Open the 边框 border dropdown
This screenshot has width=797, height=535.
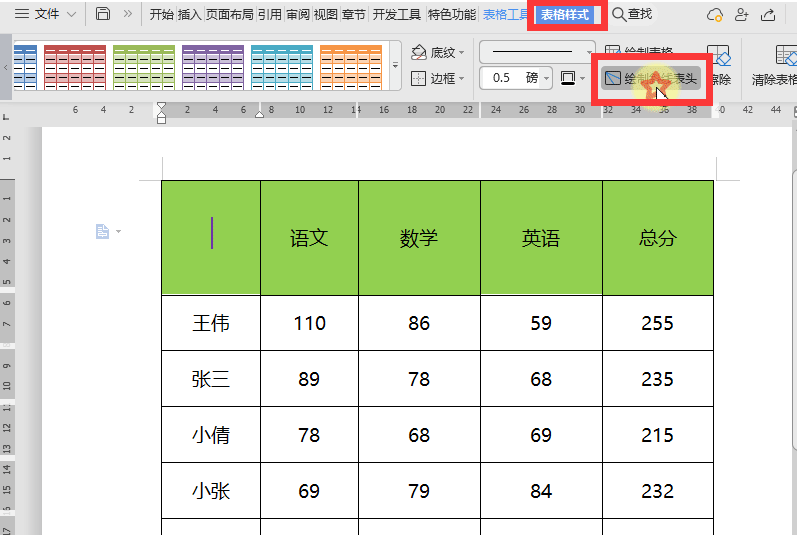435,78
